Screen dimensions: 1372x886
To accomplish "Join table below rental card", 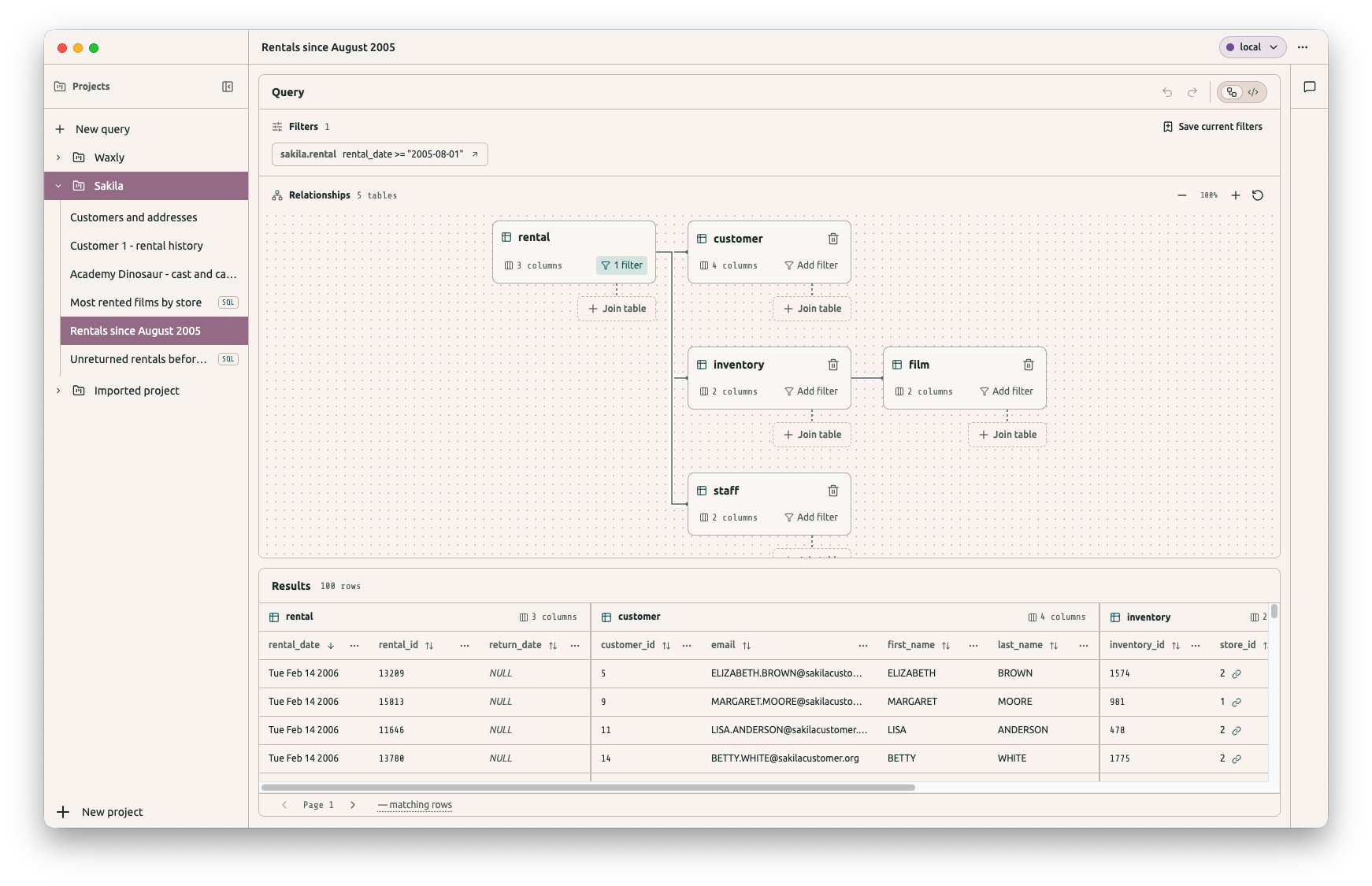I will [x=617, y=309].
